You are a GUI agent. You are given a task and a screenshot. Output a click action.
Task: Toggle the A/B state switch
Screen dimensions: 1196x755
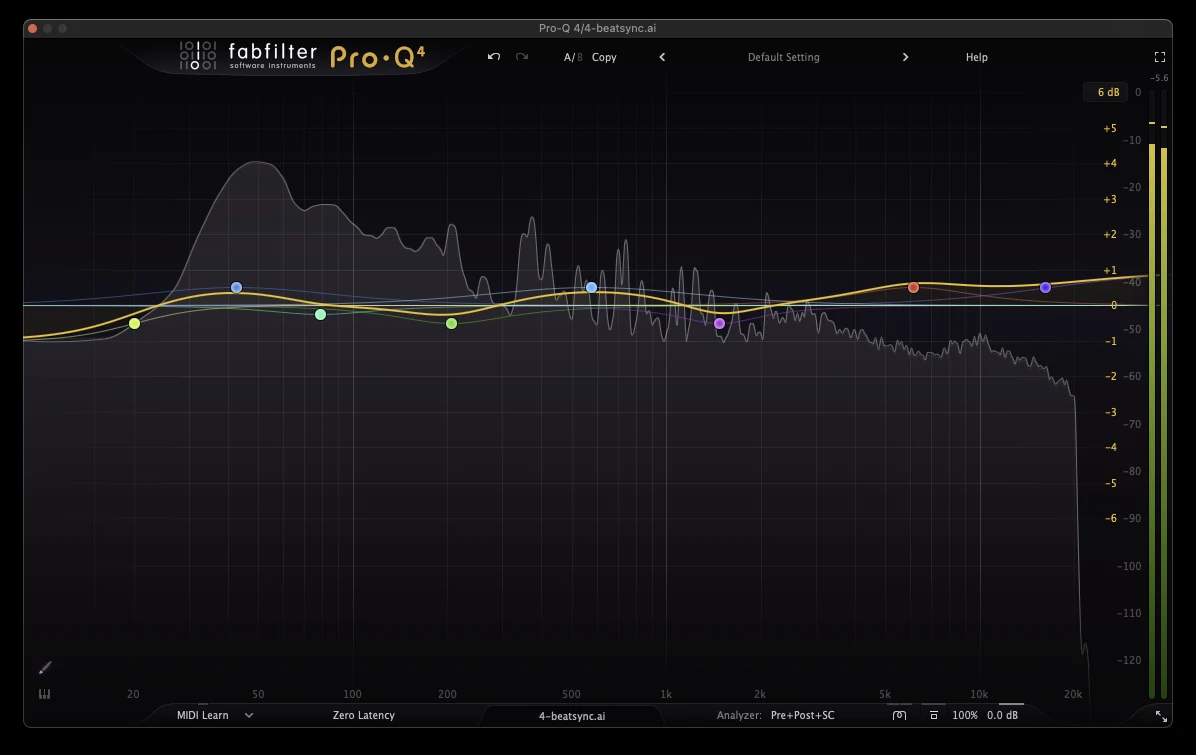pyautogui.click(x=573, y=57)
